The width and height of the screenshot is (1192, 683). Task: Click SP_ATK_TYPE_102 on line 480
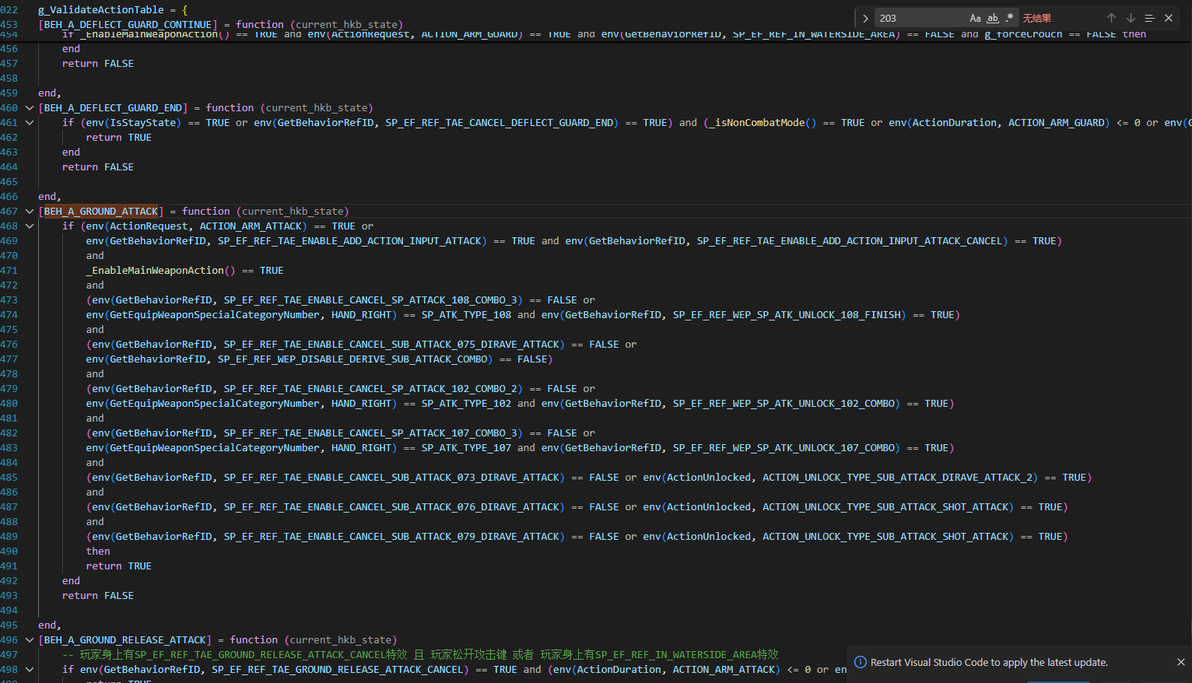[466, 403]
